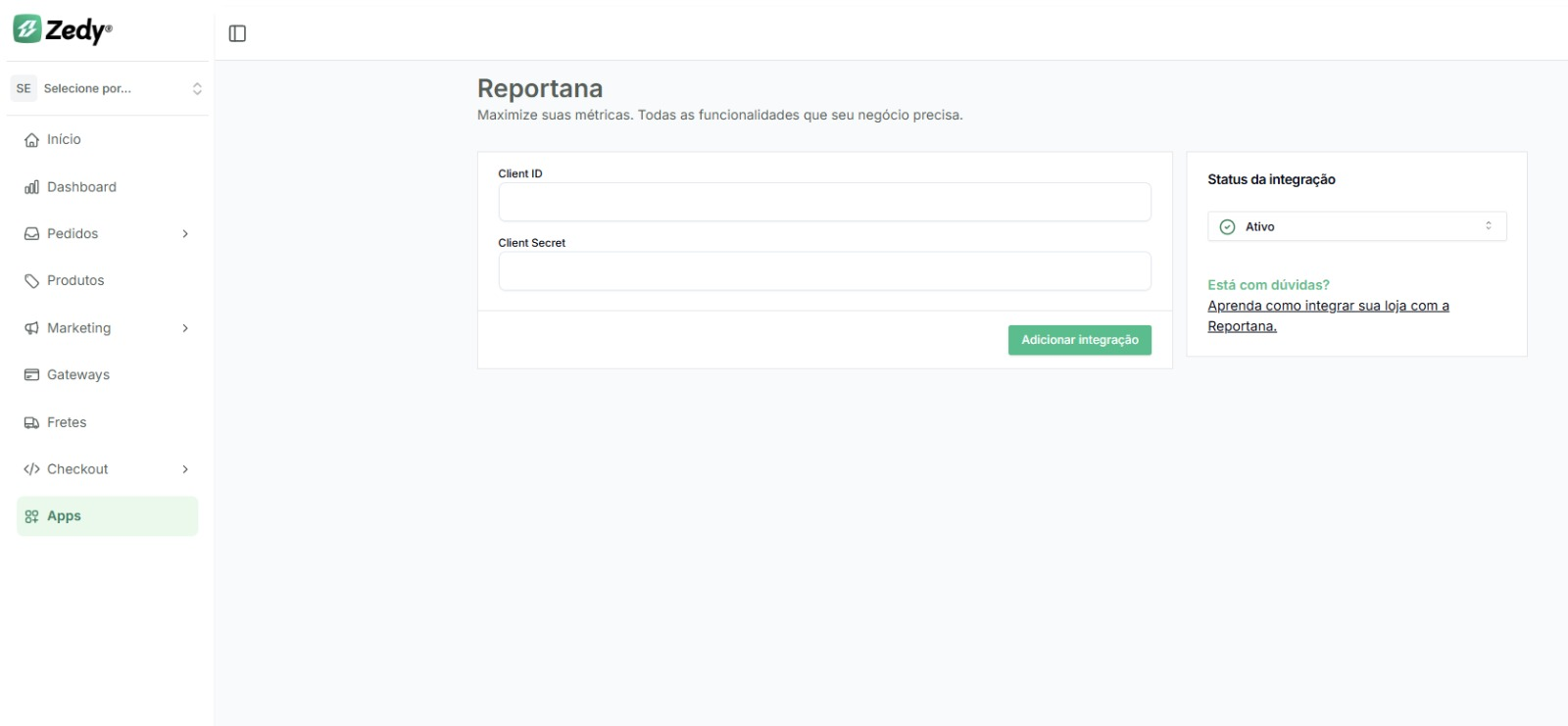Click the Gateways credit card icon
This screenshot has height=726, width=1568.
[x=31, y=375]
